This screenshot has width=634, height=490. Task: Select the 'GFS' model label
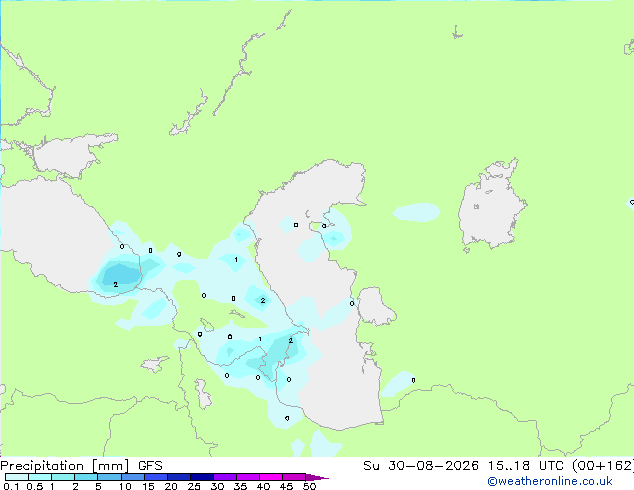pos(150,466)
